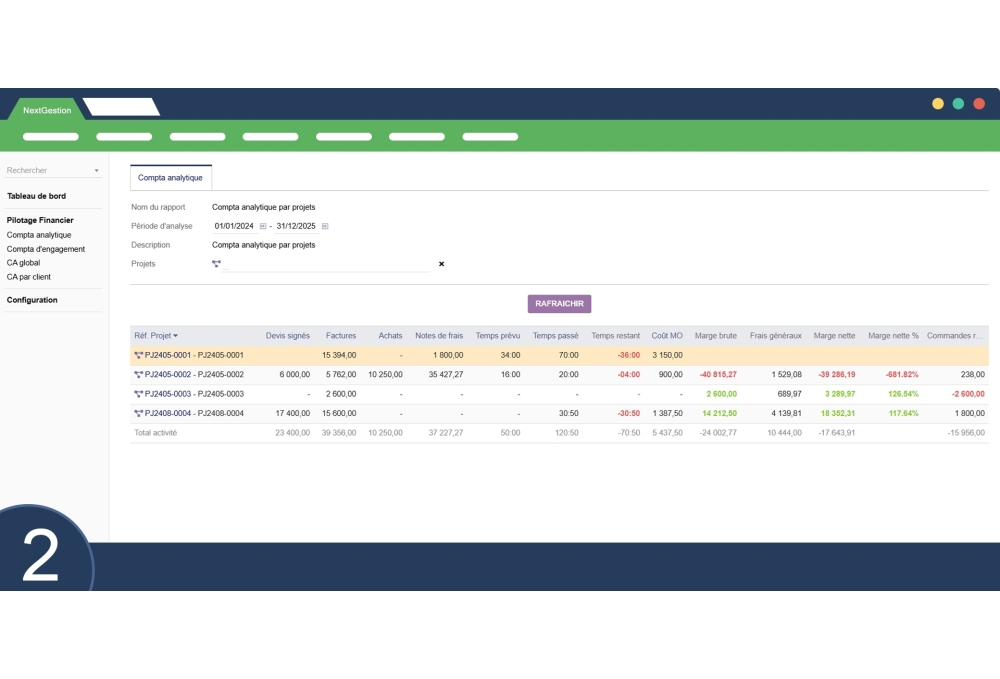Screen dimensions: 1000x679
Task: Open the CA global report
Action: [x=22, y=262]
